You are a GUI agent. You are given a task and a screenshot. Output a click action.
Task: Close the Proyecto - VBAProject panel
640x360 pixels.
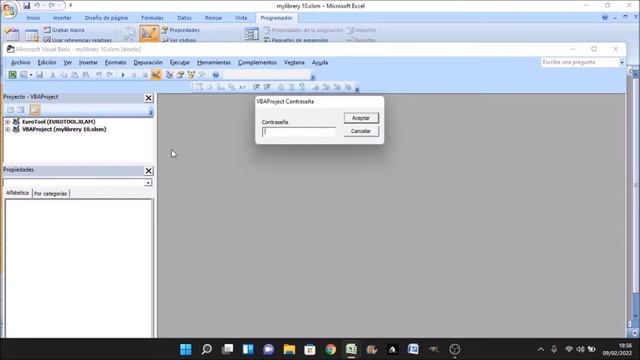coord(149,98)
